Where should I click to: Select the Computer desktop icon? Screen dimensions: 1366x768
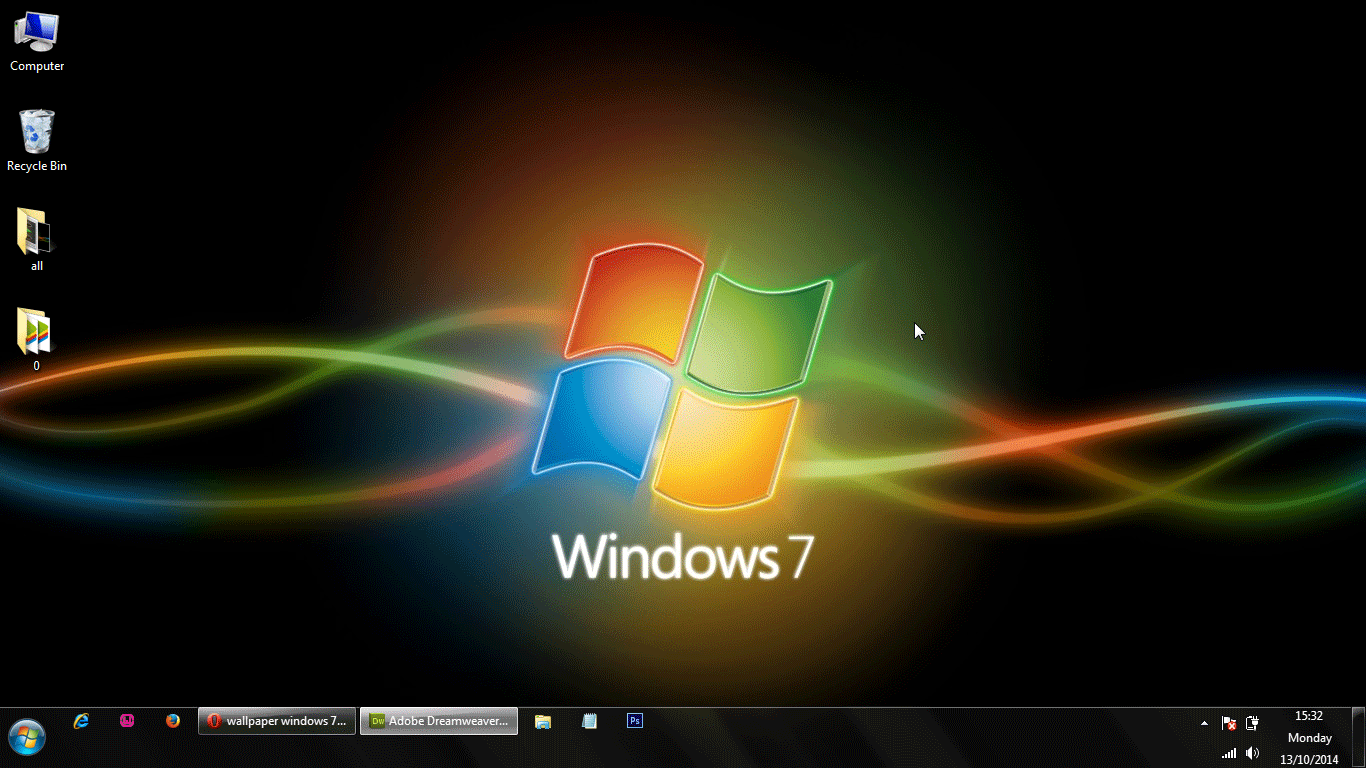(x=37, y=42)
